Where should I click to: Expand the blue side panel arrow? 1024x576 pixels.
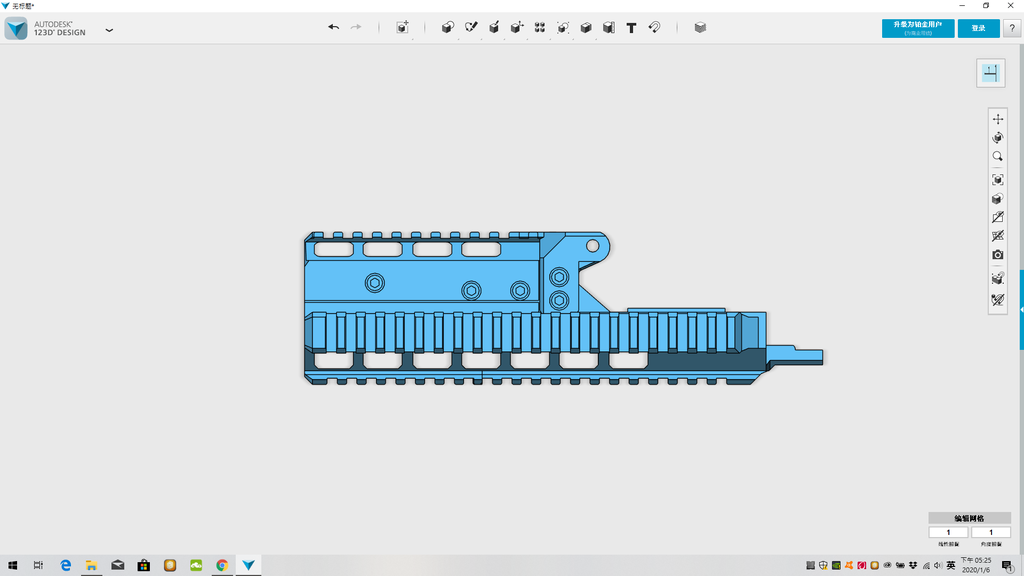[1021, 310]
